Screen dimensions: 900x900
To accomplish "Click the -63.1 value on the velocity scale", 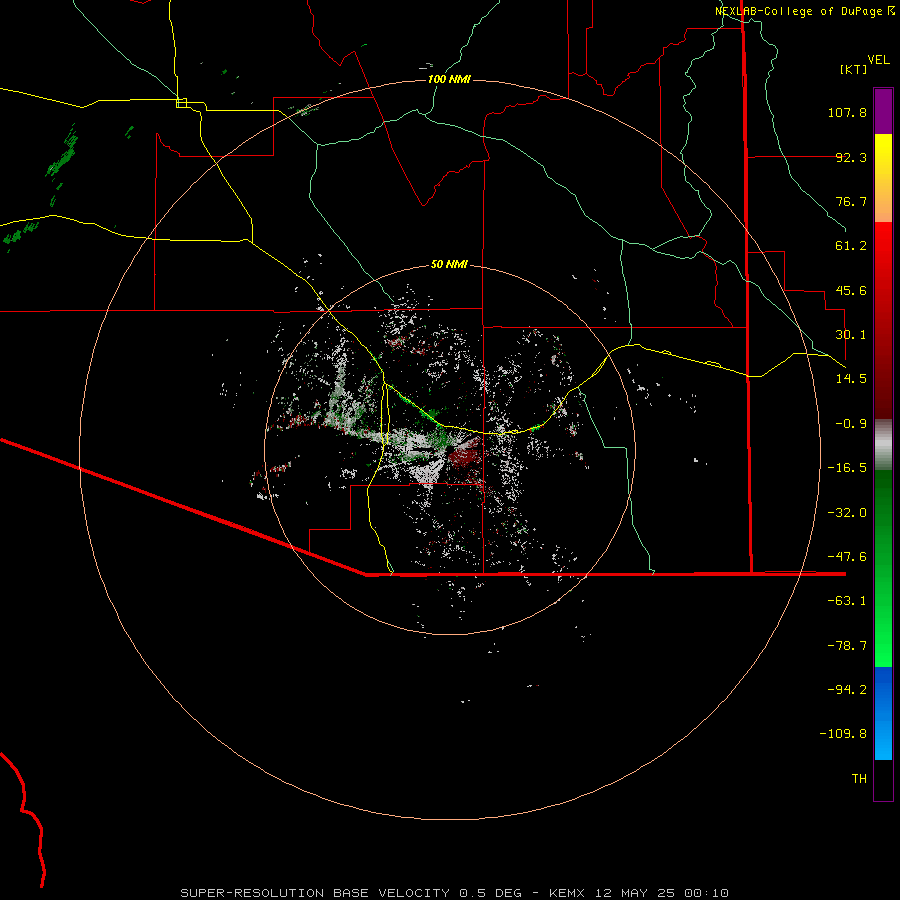I will coord(847,601).
